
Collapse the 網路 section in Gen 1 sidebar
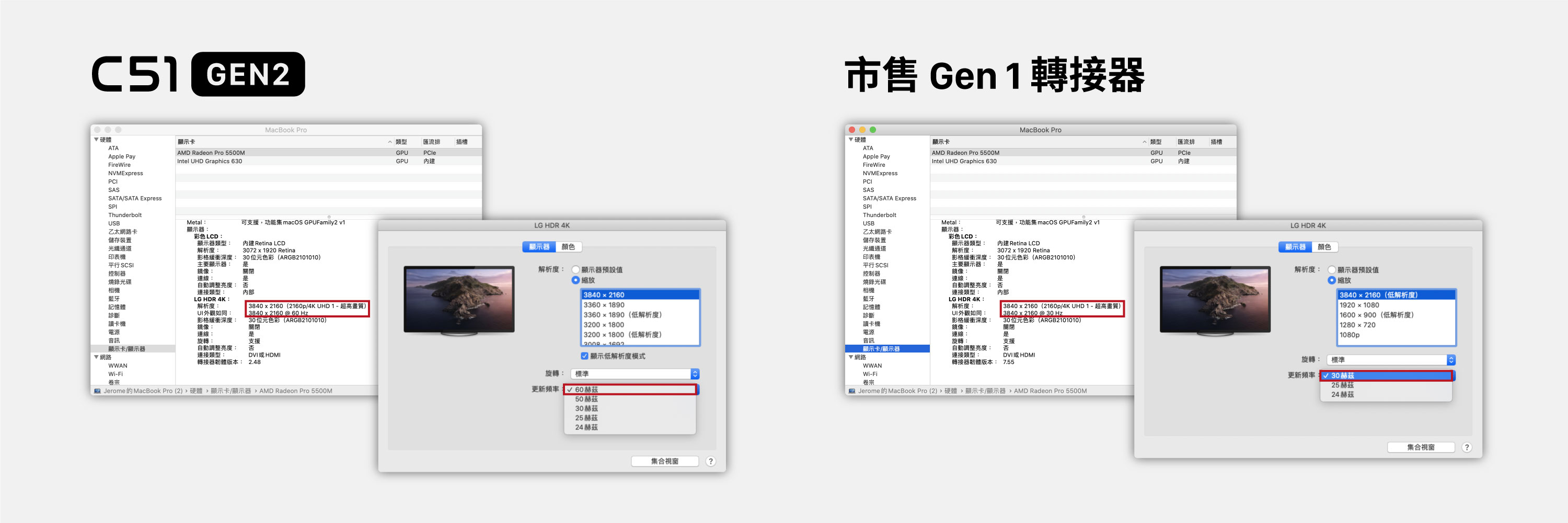(851, 357)
